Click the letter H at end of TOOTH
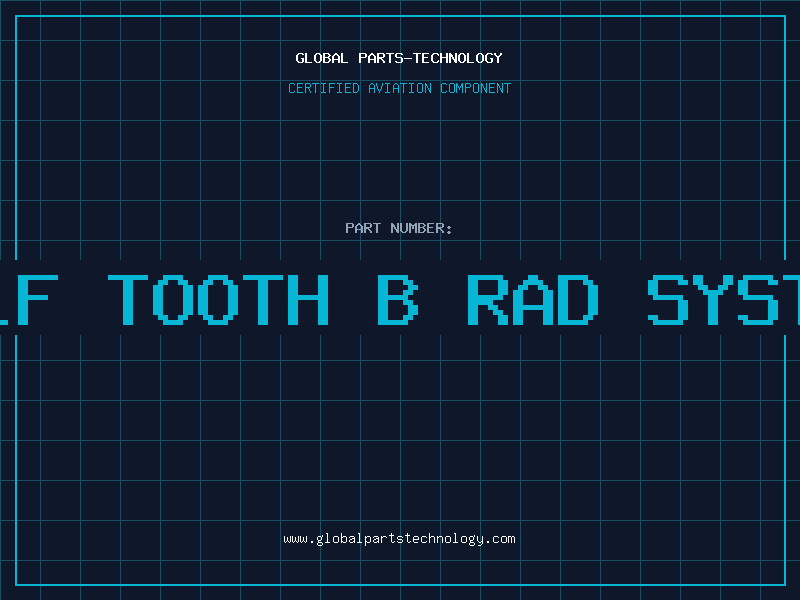The width and height of the screenshot is (800, 600). (308, 299)
